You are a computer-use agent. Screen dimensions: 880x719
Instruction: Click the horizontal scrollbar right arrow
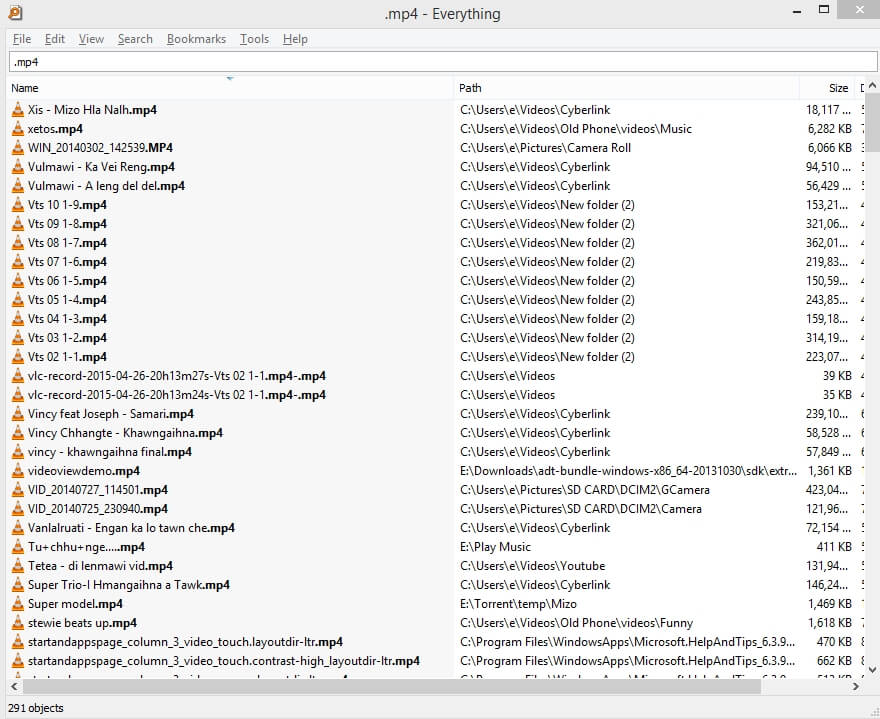[856, 686]
